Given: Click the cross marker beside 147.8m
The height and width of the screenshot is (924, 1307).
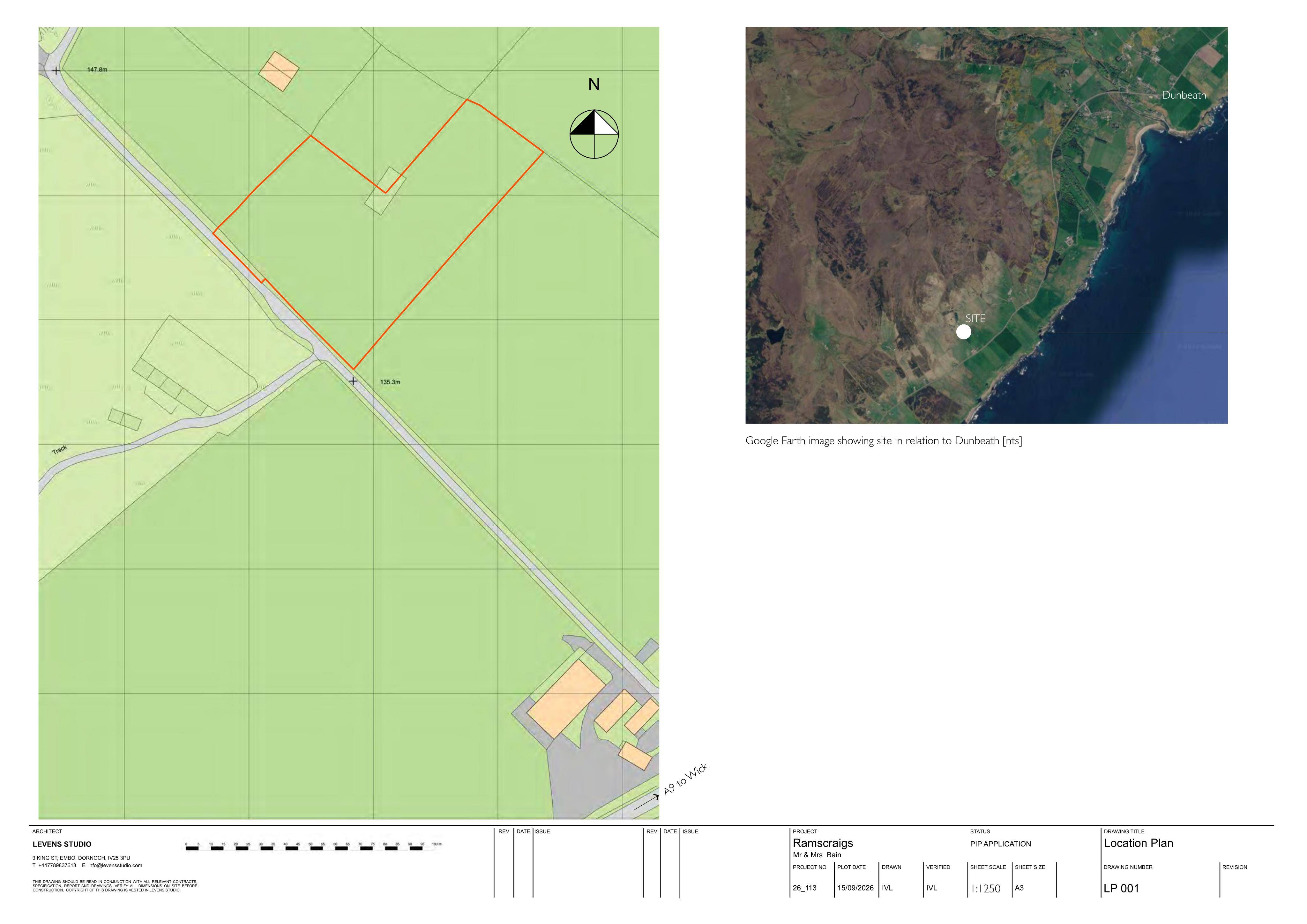Looking at the screenshot, I should click(56, 70).
